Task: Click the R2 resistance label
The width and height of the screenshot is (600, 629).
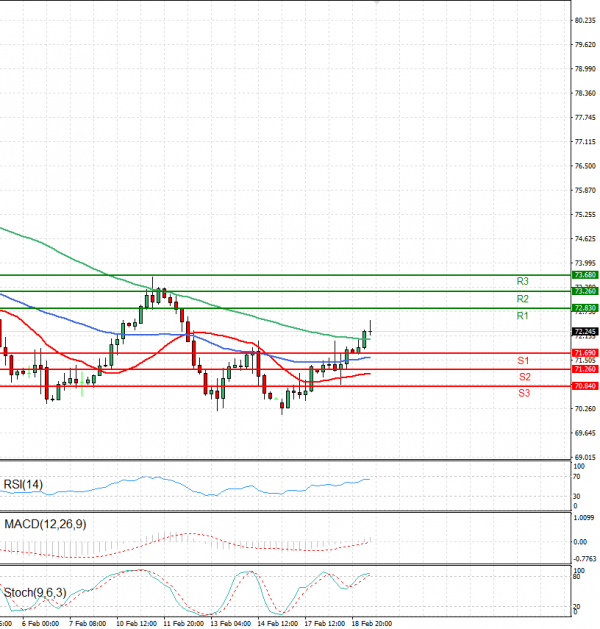Action: click(522, 299)
